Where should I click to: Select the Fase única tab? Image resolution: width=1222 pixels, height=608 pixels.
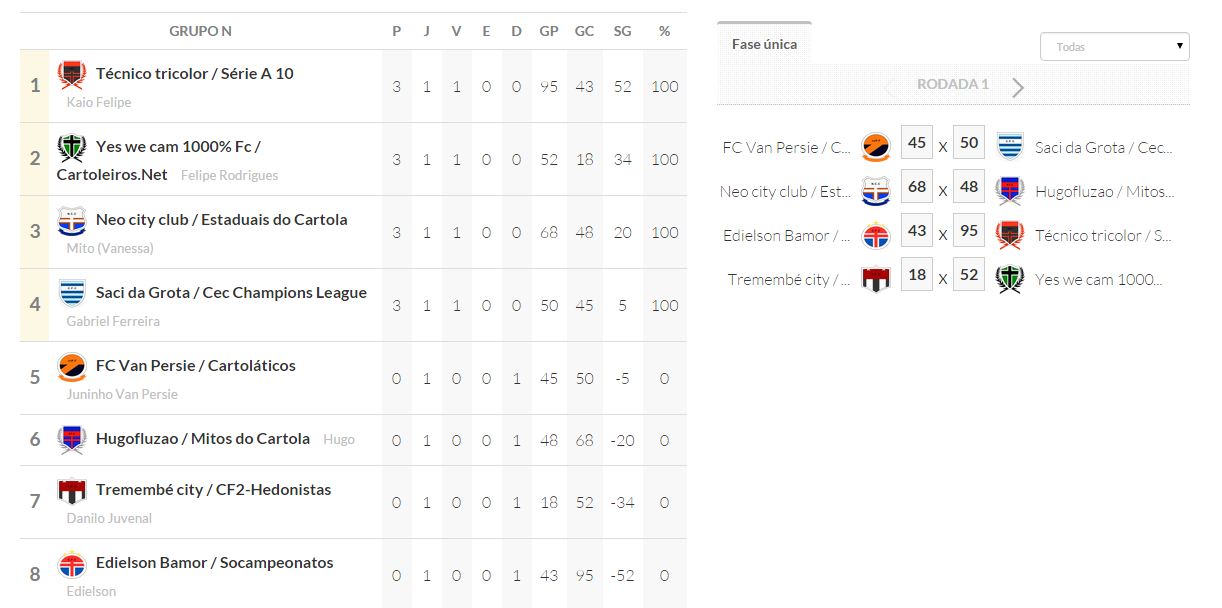coord(764,44)
